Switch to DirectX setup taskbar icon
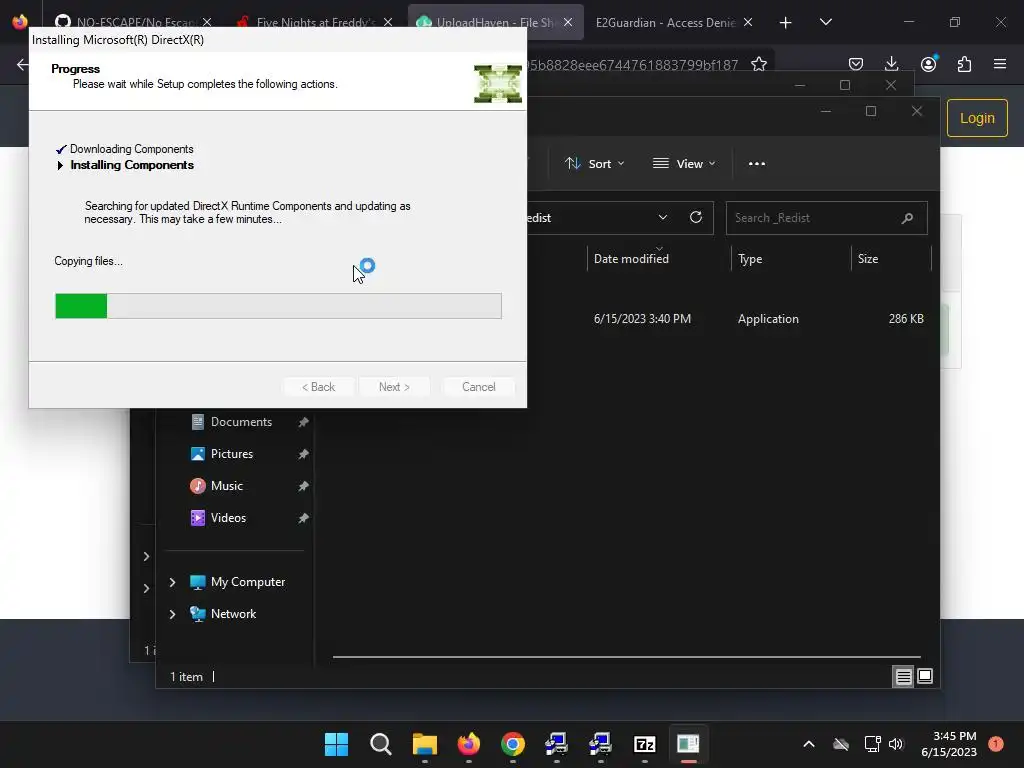 click(x=688, y=744)
